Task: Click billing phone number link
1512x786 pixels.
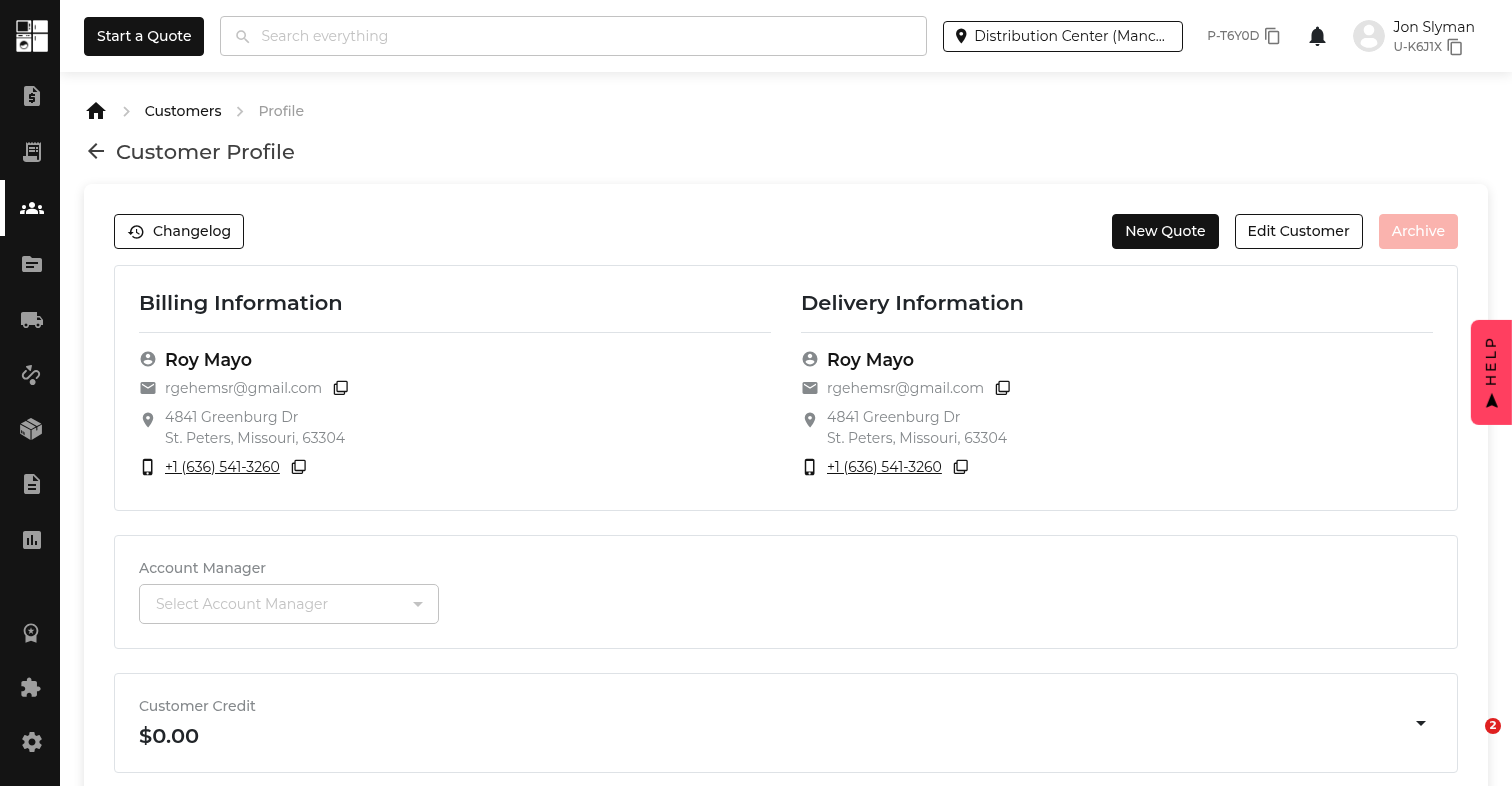Action: click(x=222, y=467)
